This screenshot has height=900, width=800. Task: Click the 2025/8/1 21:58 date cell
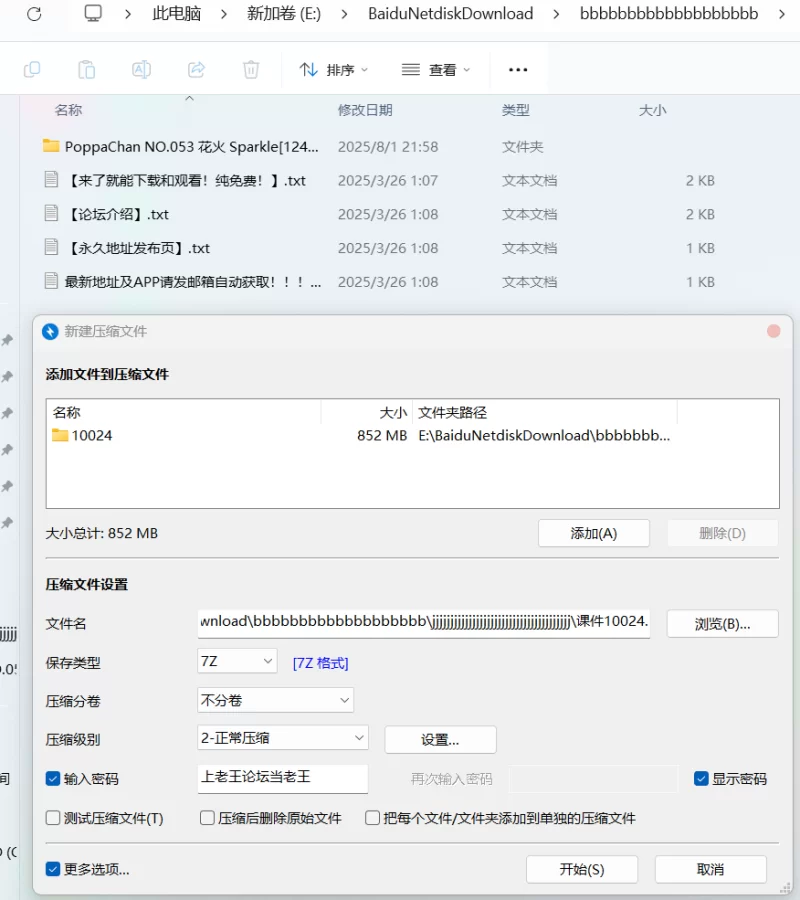(388, 146)
